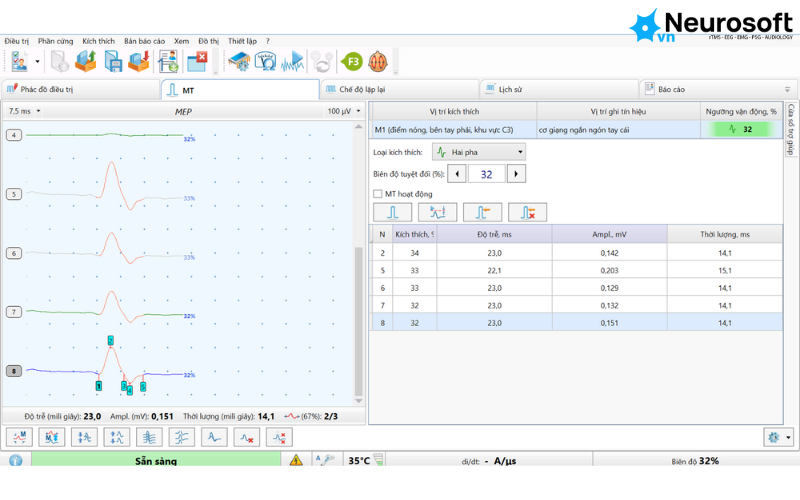800x500 pixels.
Task: Open the Hai pha stimulus type dropdown
Action: [479, 152]
